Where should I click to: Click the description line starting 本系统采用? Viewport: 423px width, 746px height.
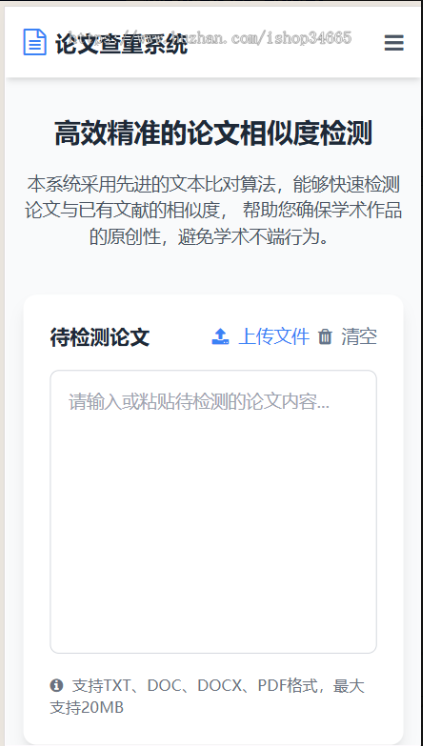[x=213, y=184]
